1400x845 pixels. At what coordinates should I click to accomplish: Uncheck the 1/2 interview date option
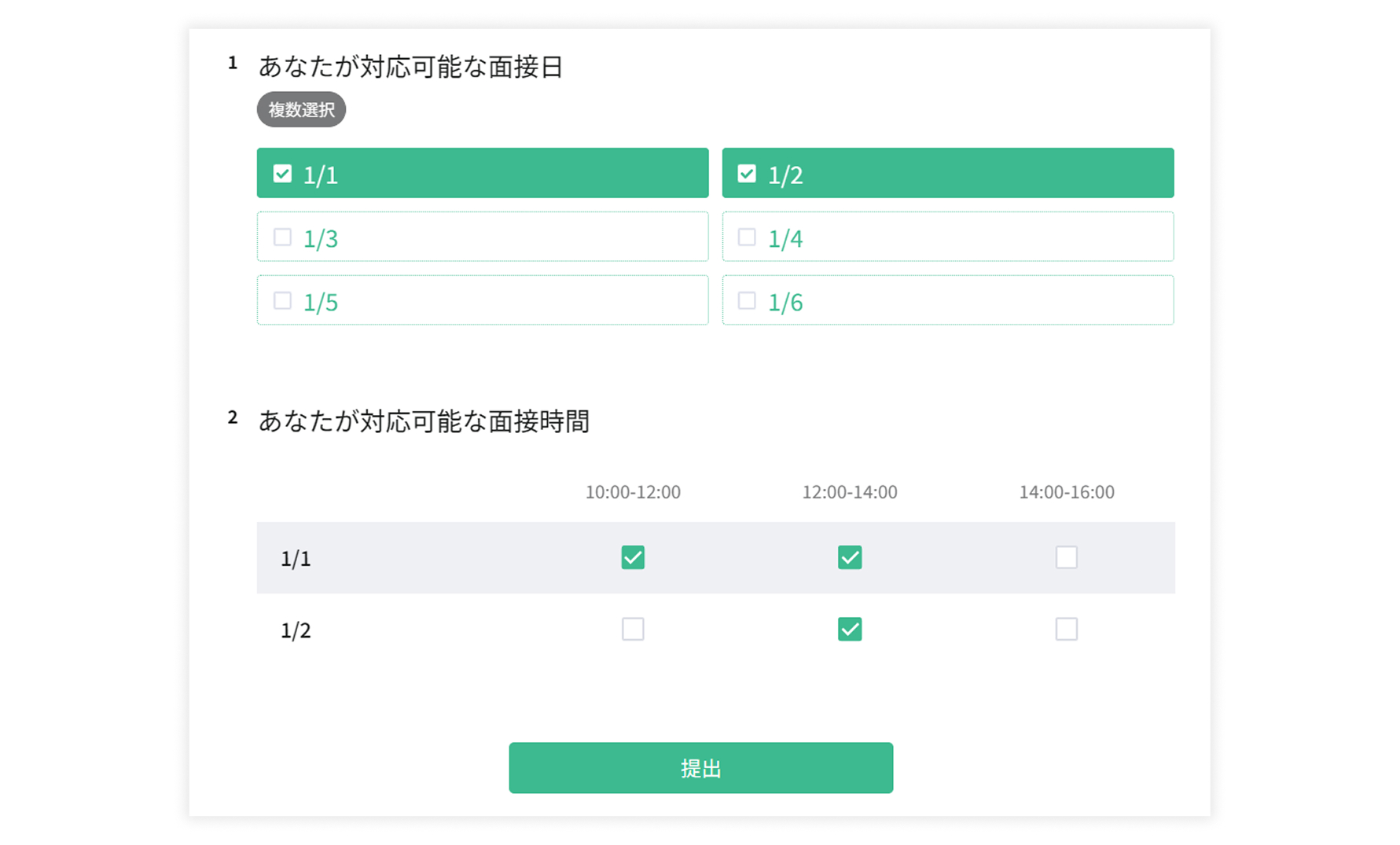948,173
